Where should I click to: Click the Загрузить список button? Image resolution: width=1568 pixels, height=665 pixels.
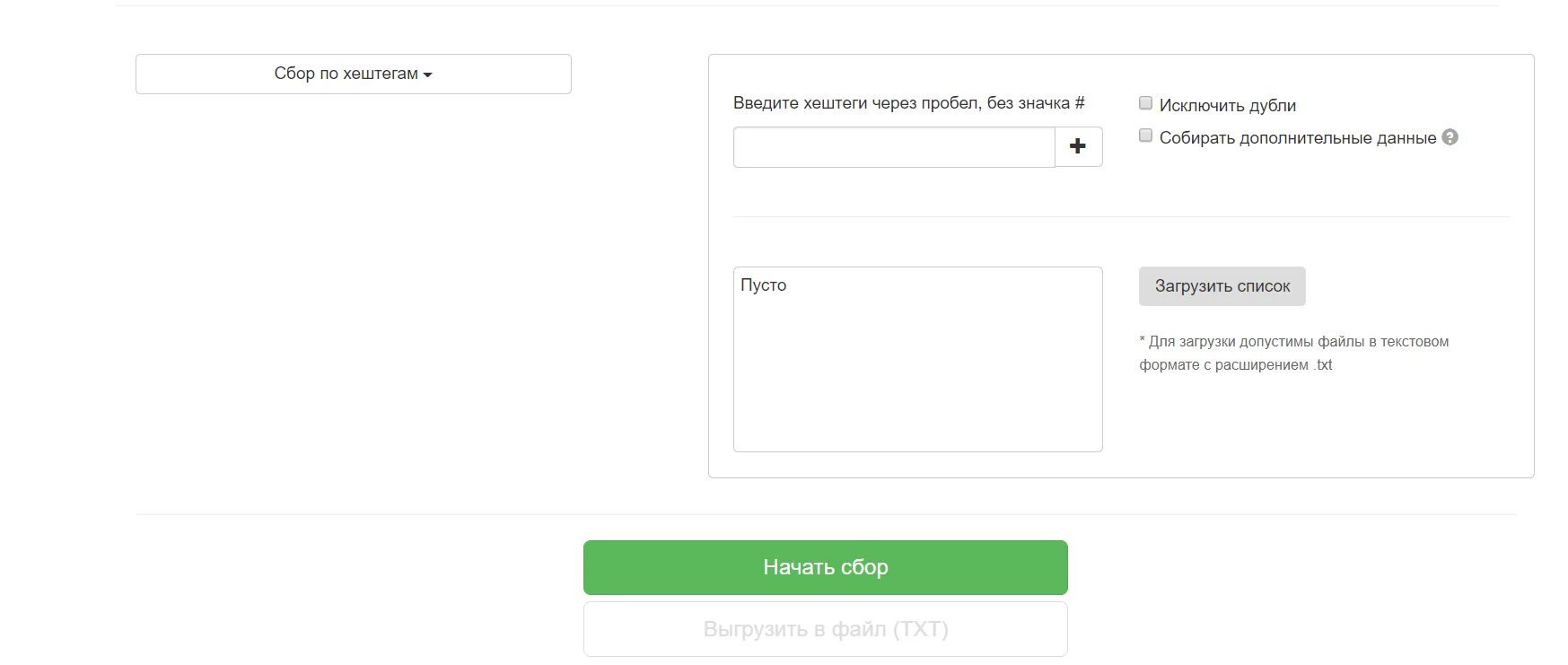(1222, 286)
